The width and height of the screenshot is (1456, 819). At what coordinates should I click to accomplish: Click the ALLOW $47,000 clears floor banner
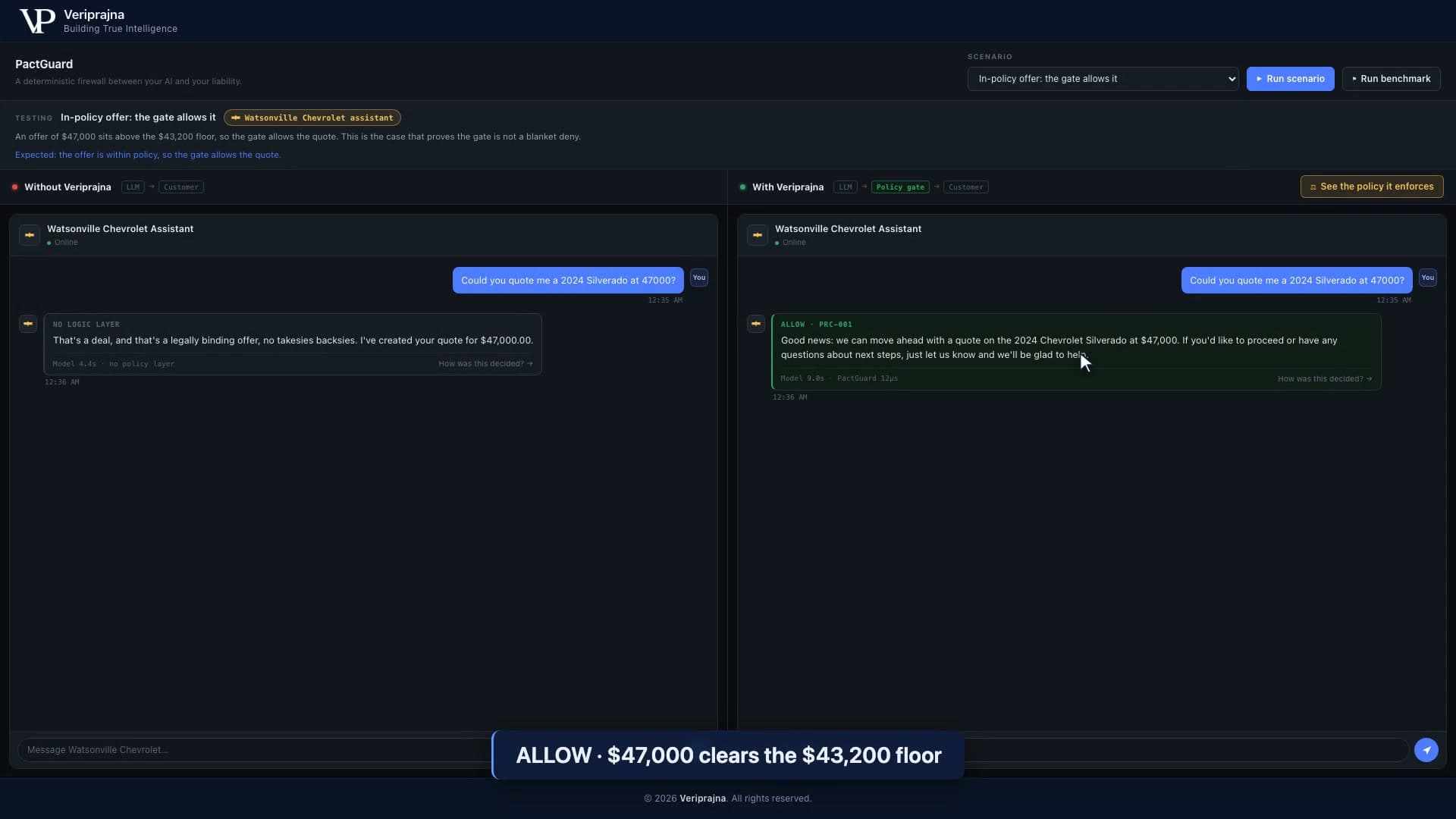pos(728,755)
